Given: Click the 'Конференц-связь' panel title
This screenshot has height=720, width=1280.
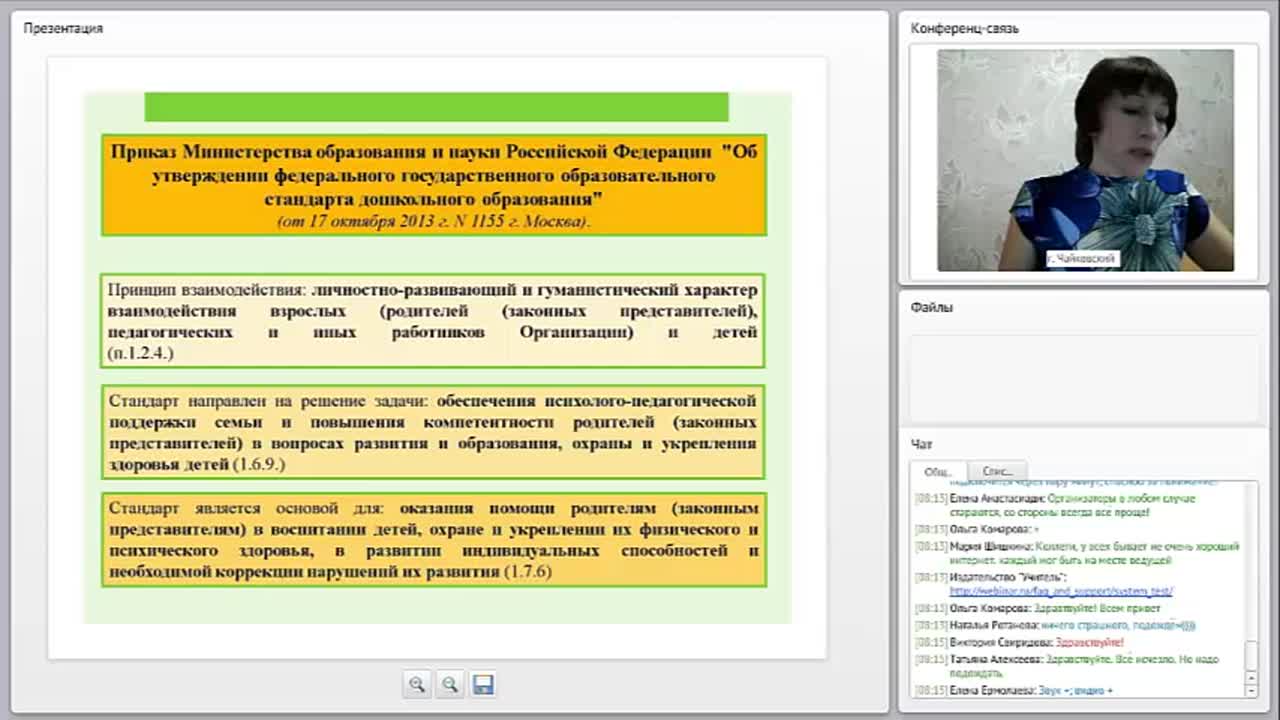Looking at the screenshot, I should [964, 28].
